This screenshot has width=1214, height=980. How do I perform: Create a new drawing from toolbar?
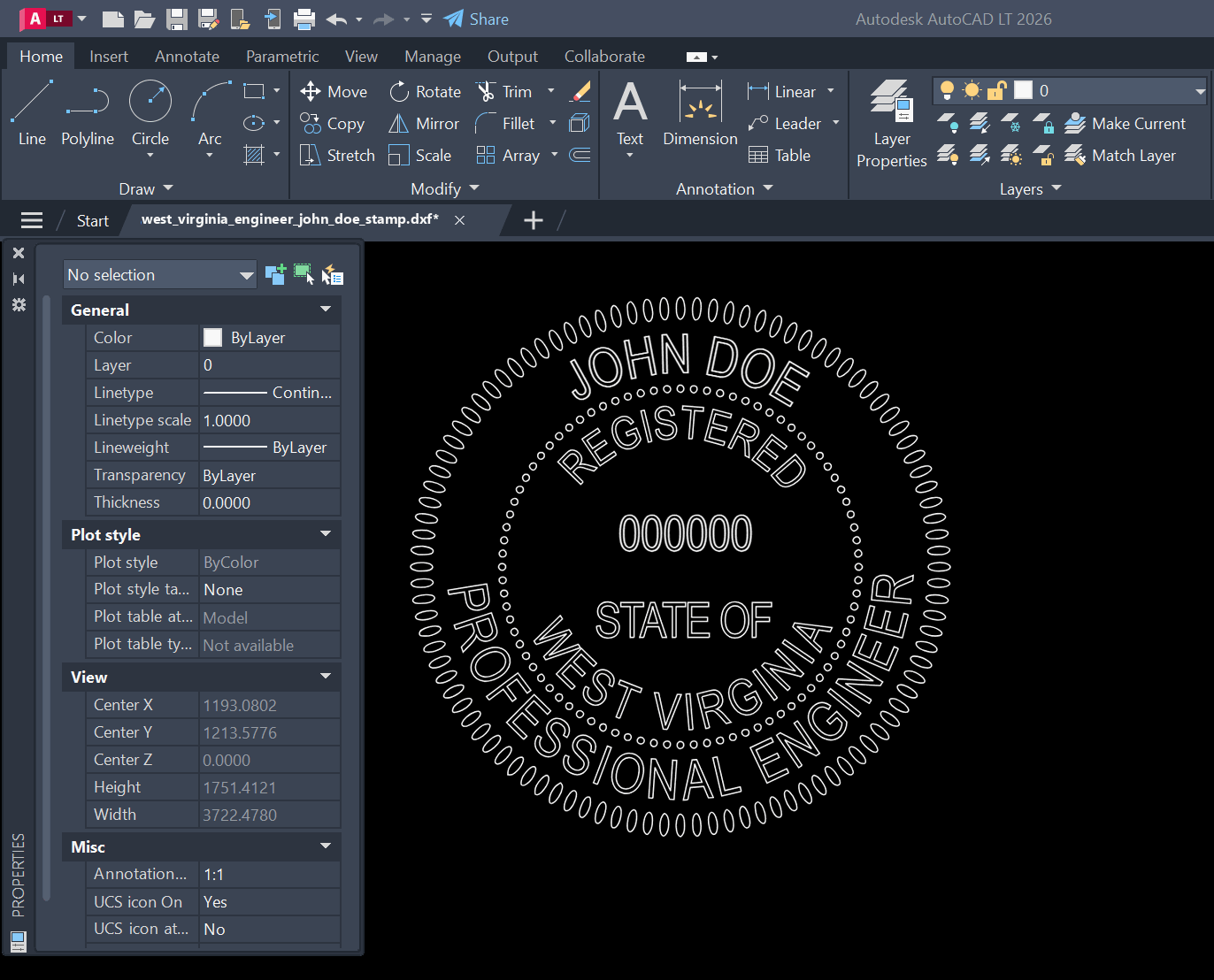pyautogui.click(x=112, y=19)
